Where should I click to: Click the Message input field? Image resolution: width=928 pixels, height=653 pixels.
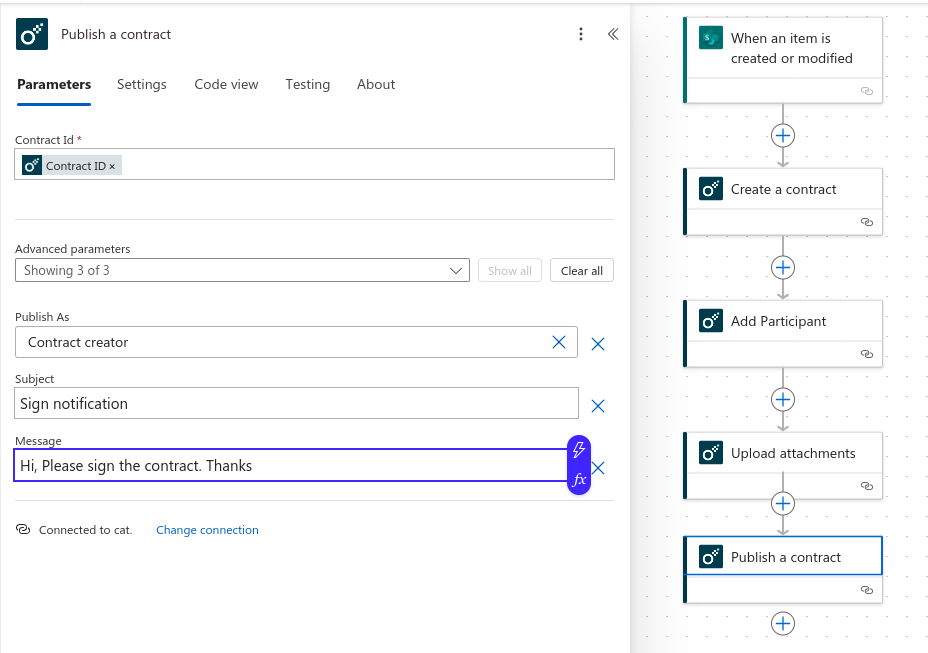[290, 465]
